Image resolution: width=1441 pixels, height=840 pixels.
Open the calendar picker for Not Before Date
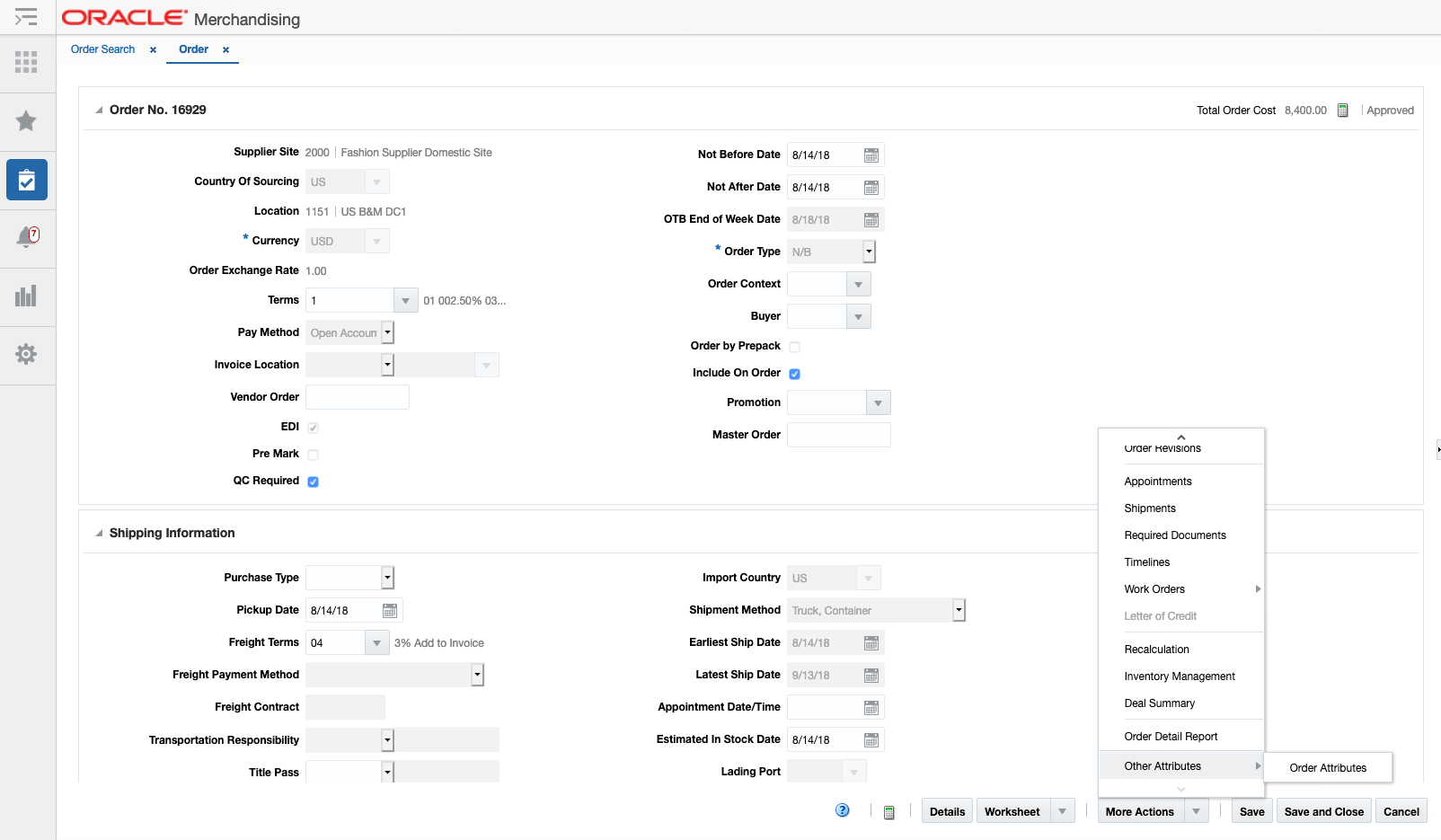(x=871, y=155)
